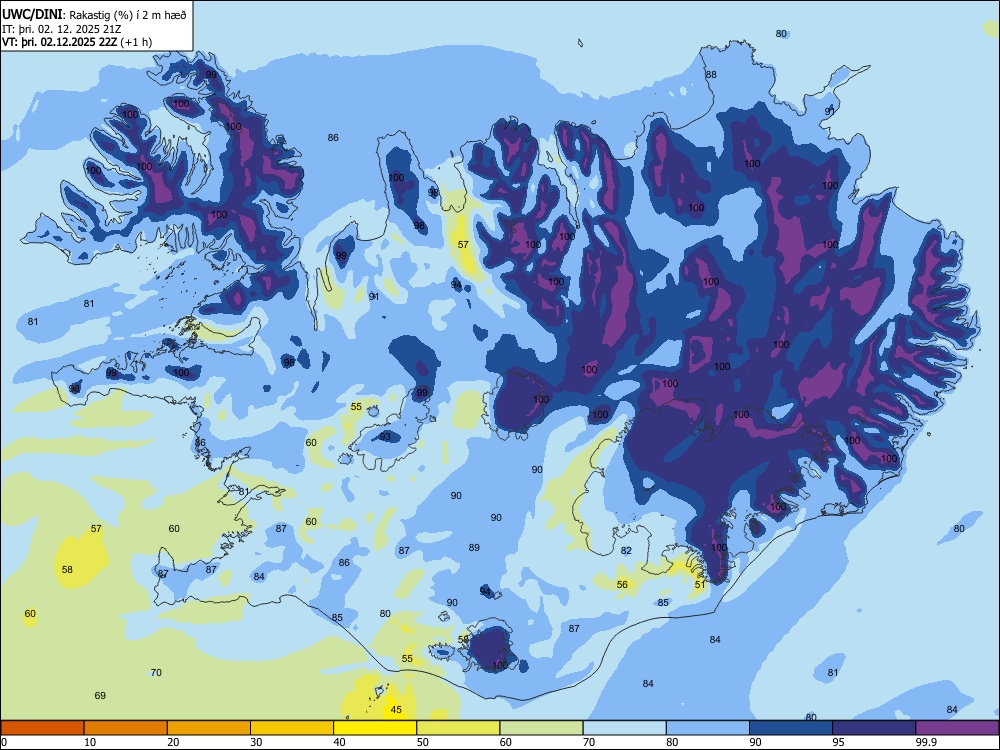Click the legend tick label '95'
Screen dimensions: 1000x750
click(838, 742)
